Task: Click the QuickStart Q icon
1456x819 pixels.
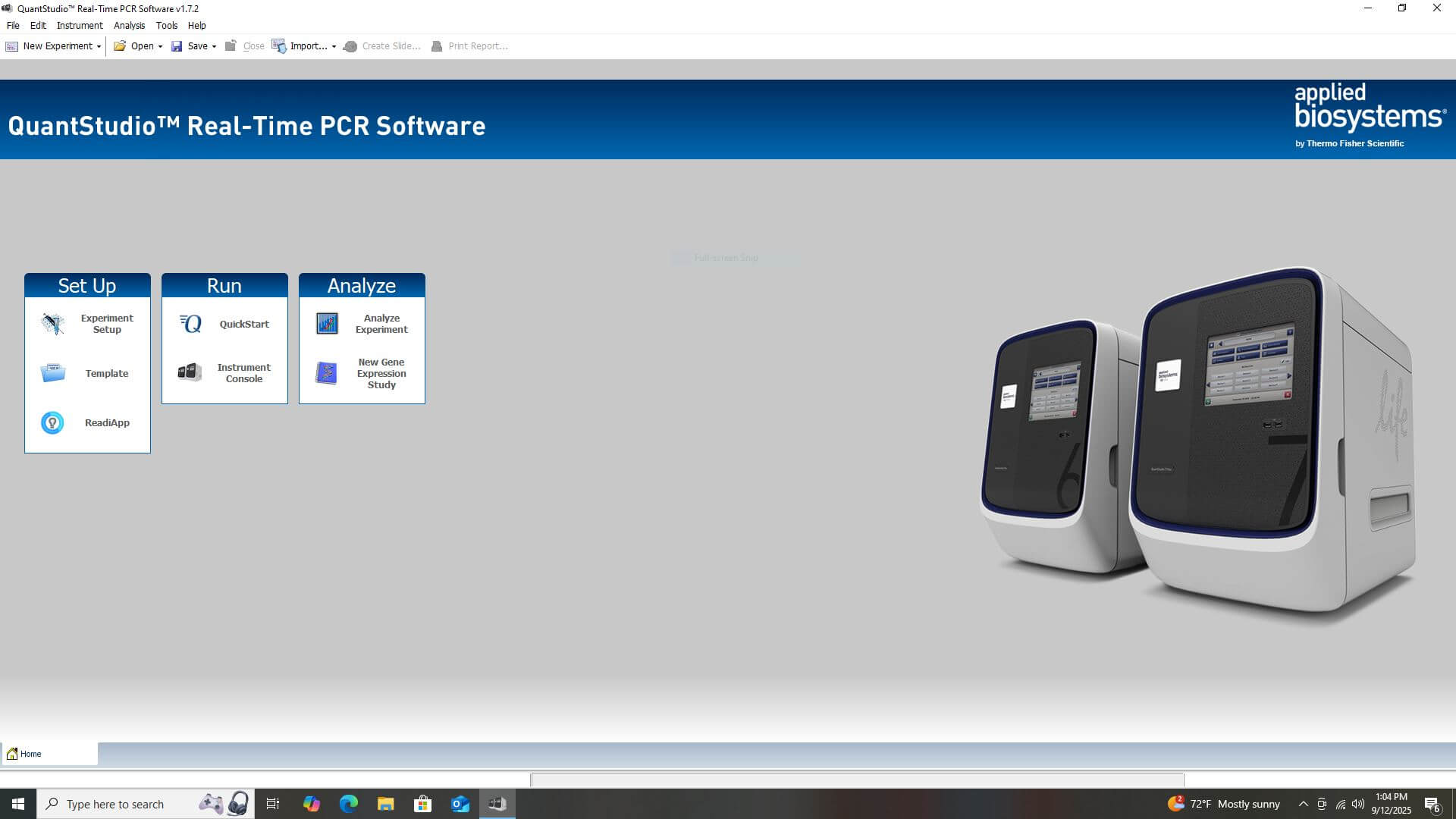Action: (x=190, y=324)
